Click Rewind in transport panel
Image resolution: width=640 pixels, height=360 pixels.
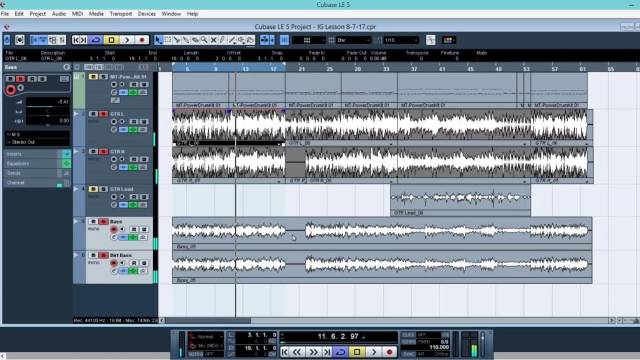click(x=297, y=352)
